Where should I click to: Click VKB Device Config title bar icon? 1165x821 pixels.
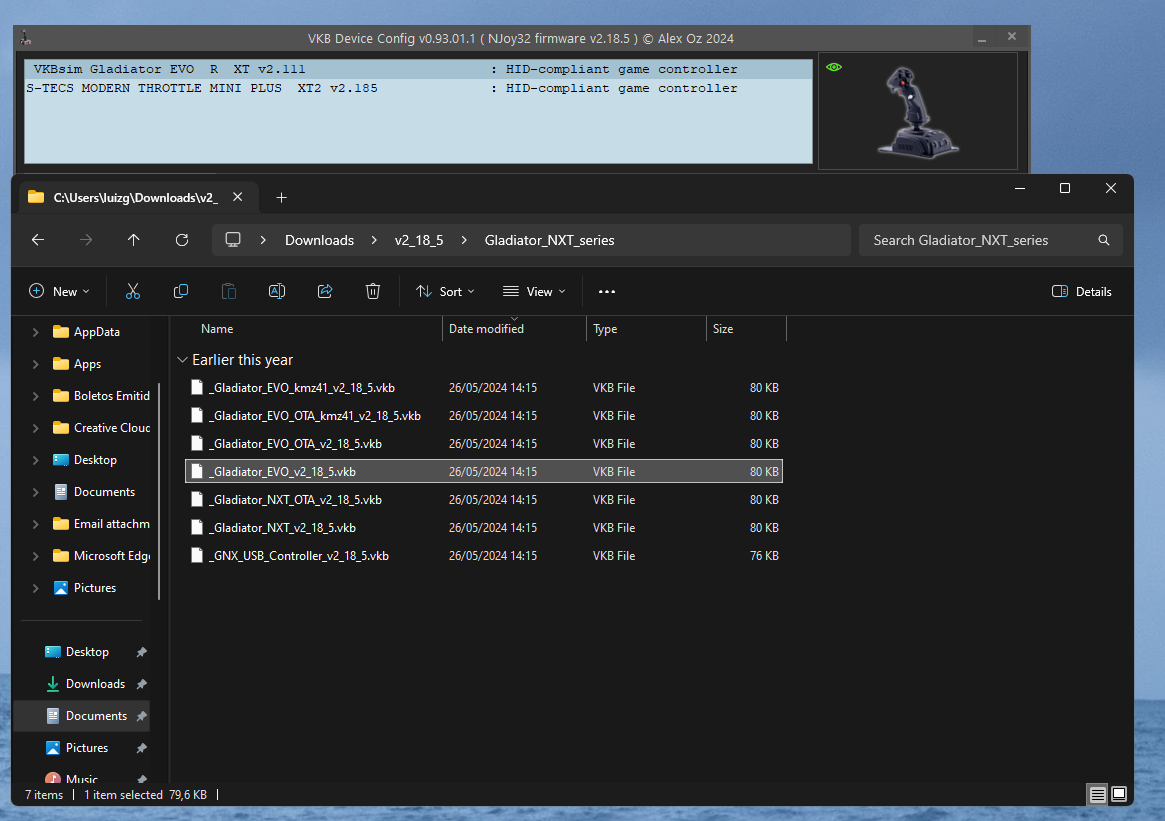pyautogui.click(x=25, y=38)
